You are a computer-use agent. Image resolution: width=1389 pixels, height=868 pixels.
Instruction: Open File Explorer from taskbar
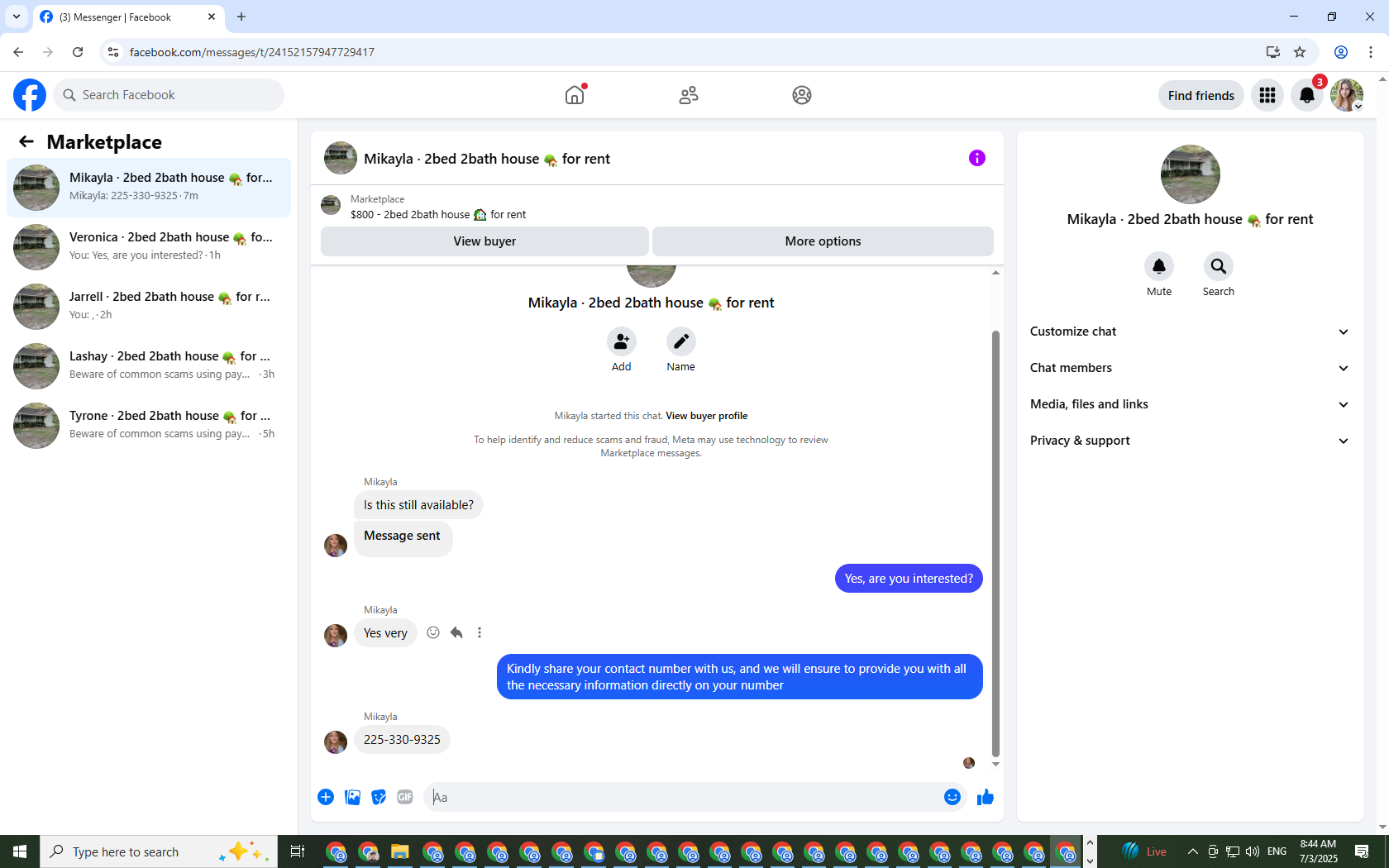(x=400, y=851)
